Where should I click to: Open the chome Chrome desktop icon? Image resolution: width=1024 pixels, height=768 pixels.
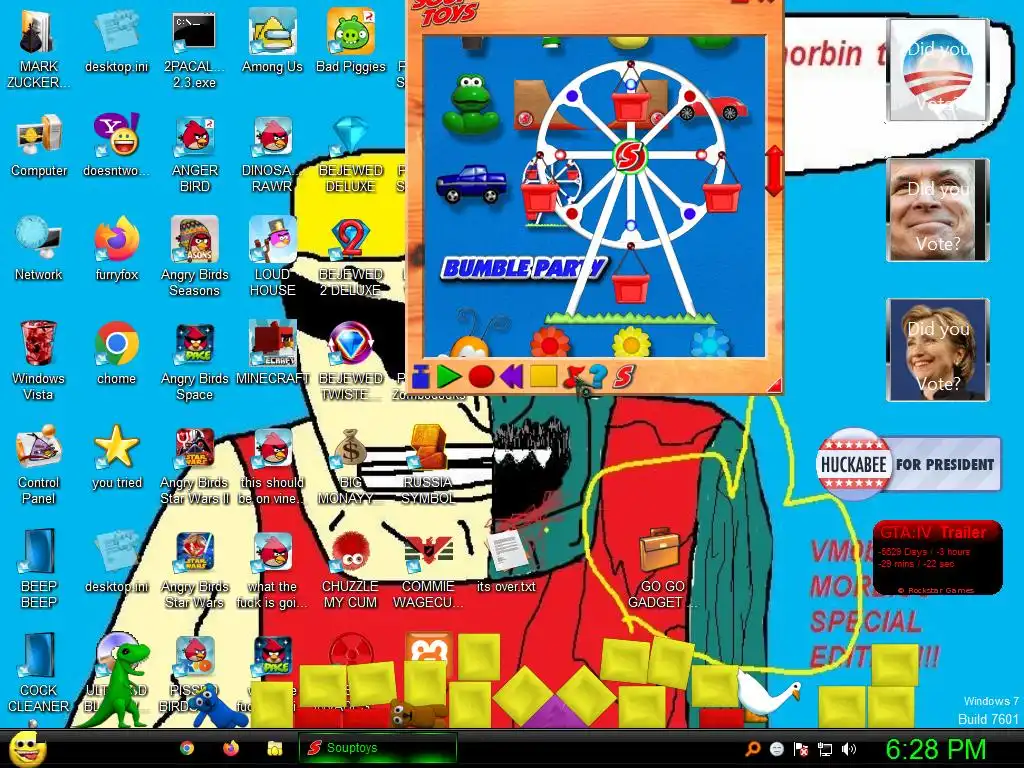click(x=116, y=353)
